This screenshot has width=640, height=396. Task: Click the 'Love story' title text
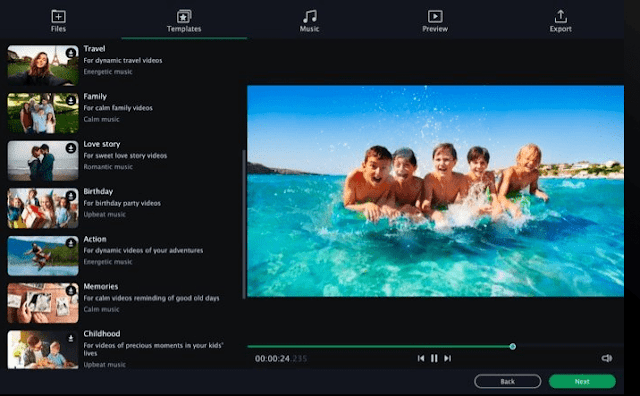coord(102,144)
